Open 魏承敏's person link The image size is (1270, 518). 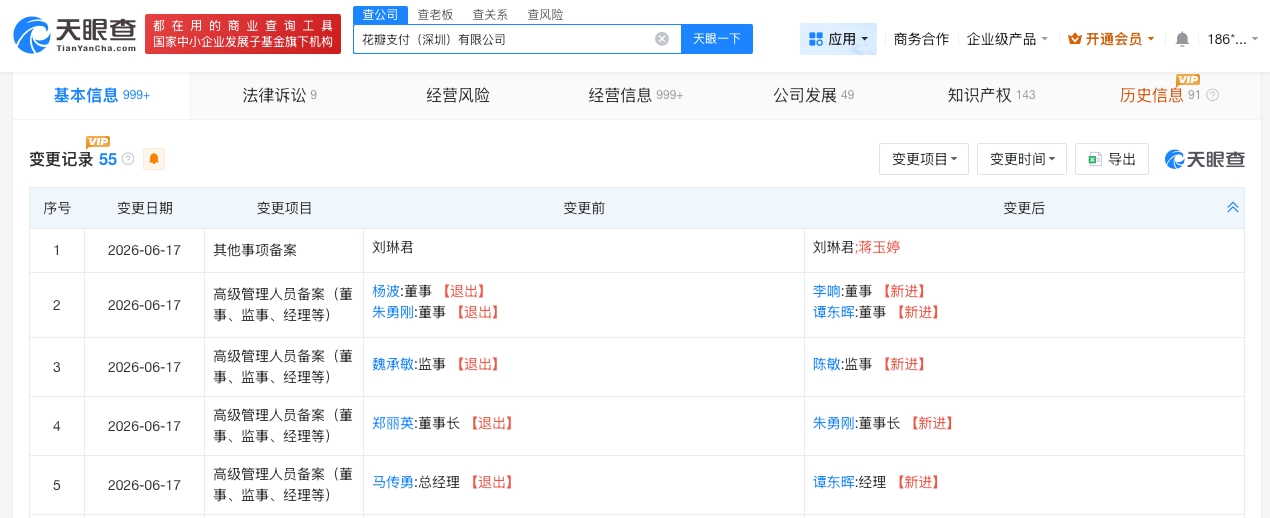[393, 364]
